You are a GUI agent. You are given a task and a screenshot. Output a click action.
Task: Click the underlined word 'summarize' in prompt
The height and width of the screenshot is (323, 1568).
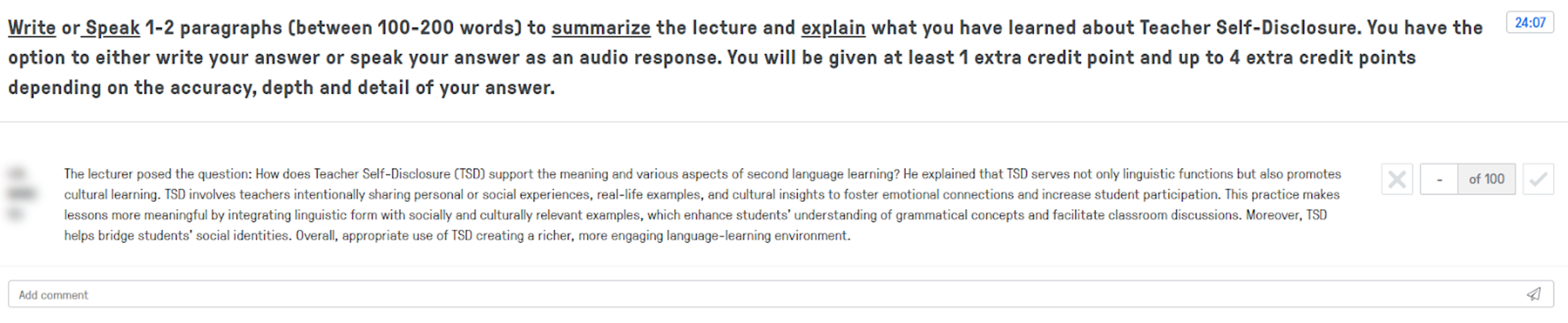[x=601, y=28]
